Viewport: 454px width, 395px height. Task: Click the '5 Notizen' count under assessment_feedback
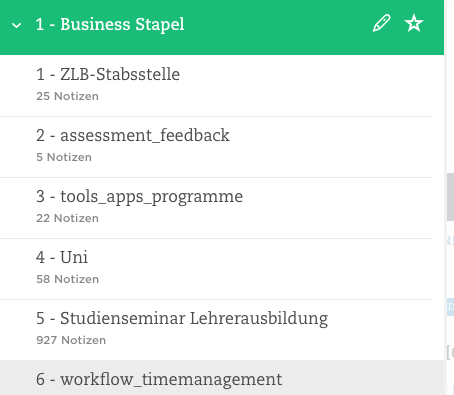(64, 157)
